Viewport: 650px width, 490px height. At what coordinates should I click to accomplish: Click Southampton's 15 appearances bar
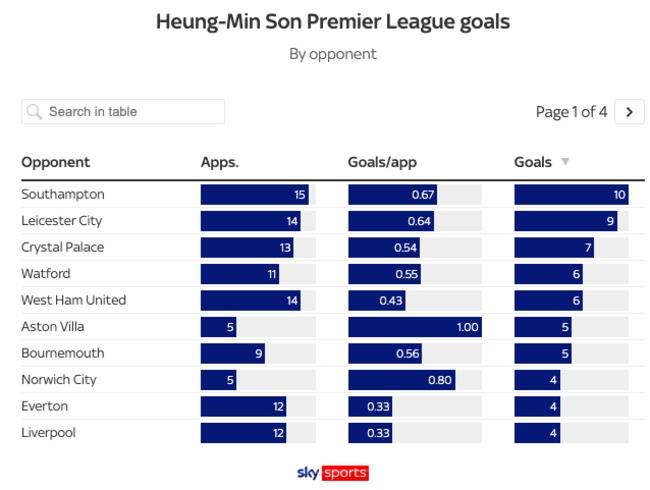pyautogui.click(x=255, y=194)
